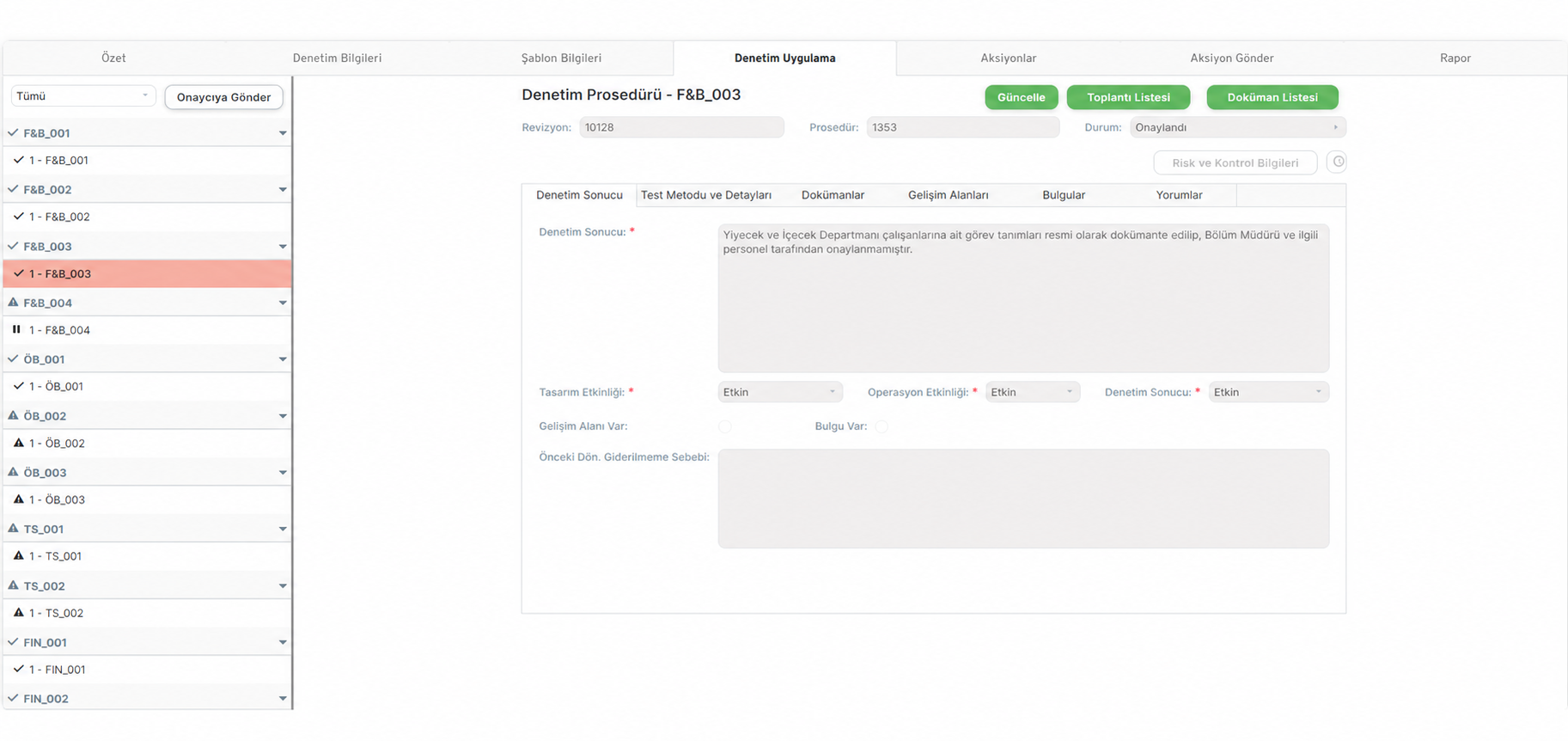
Task: Switch to the Şablon Bilgileri tab
Action: click(561, 58)
